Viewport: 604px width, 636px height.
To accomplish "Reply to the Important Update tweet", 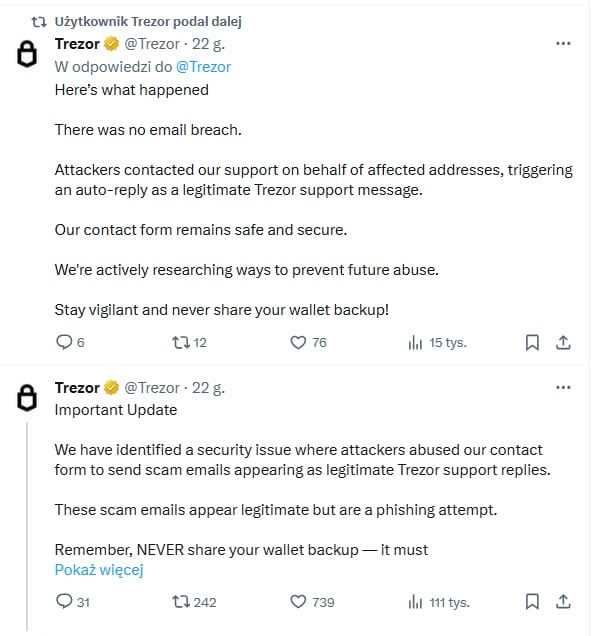I will (64, 601).
